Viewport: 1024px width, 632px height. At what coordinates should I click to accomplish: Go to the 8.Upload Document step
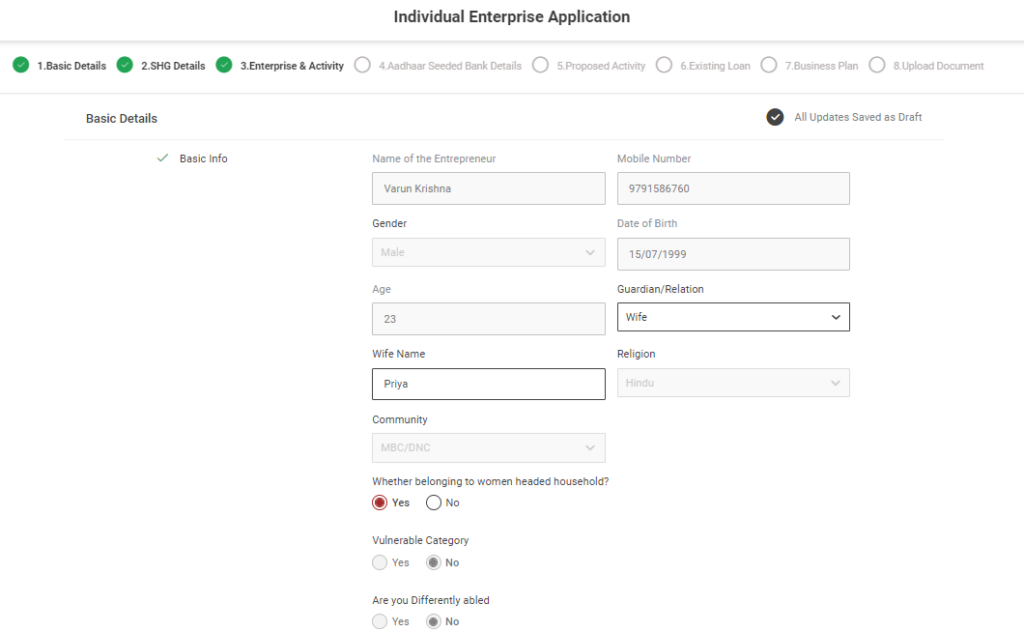[x=937, y=66]
